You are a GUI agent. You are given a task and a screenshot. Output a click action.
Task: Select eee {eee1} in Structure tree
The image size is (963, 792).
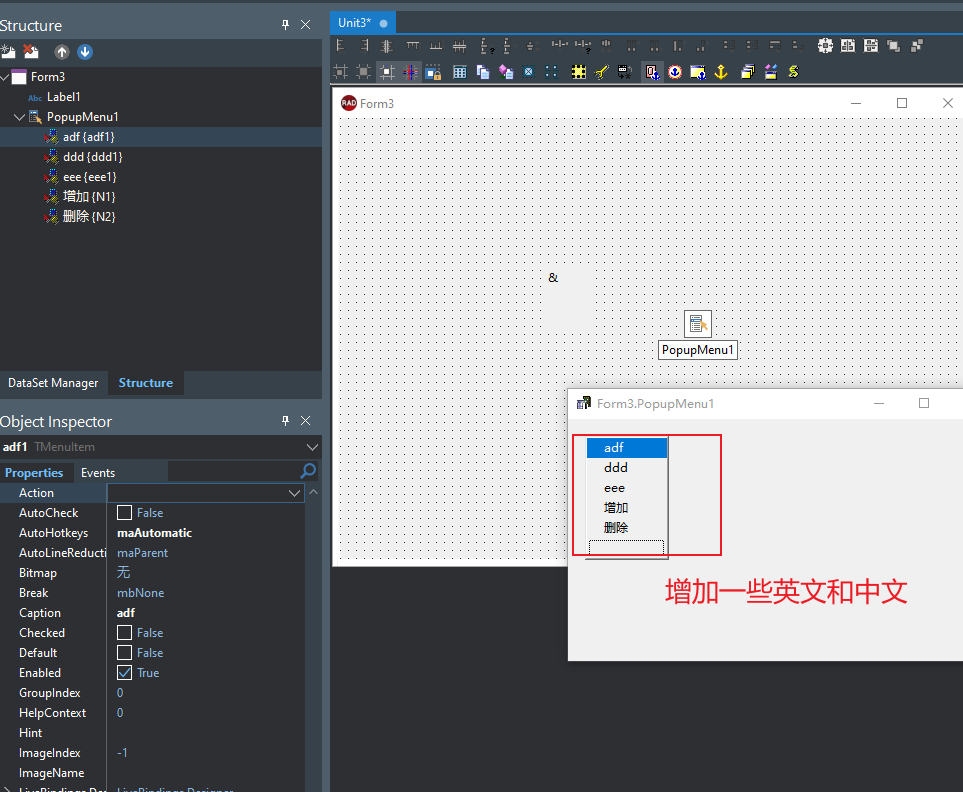point(90,177)
